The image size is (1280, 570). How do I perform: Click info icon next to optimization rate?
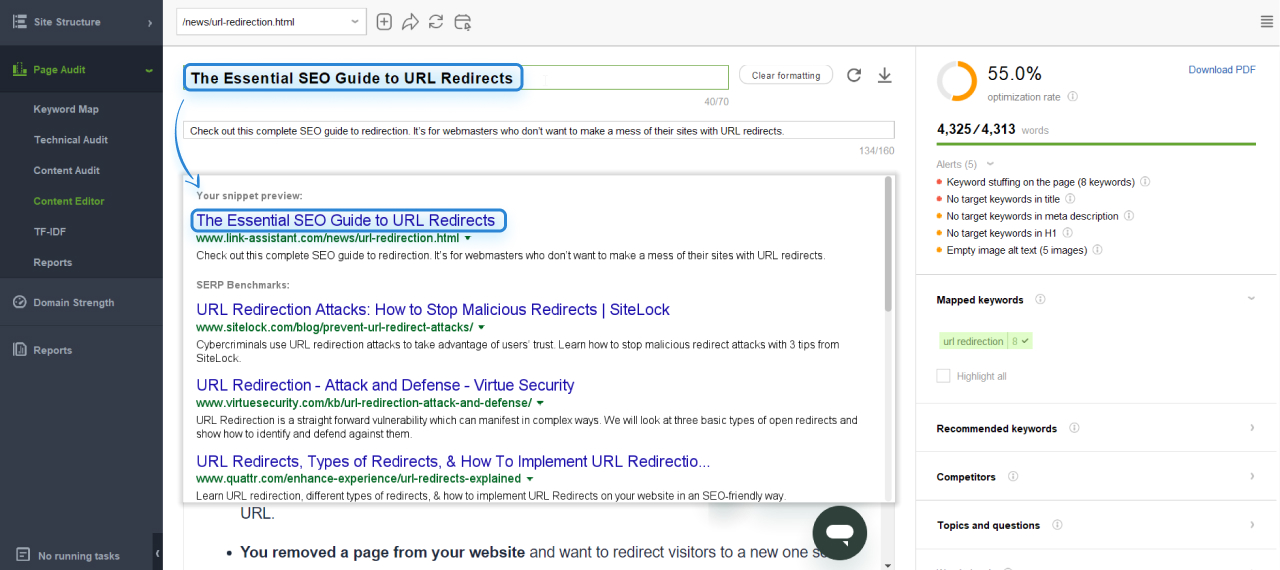1072,97
